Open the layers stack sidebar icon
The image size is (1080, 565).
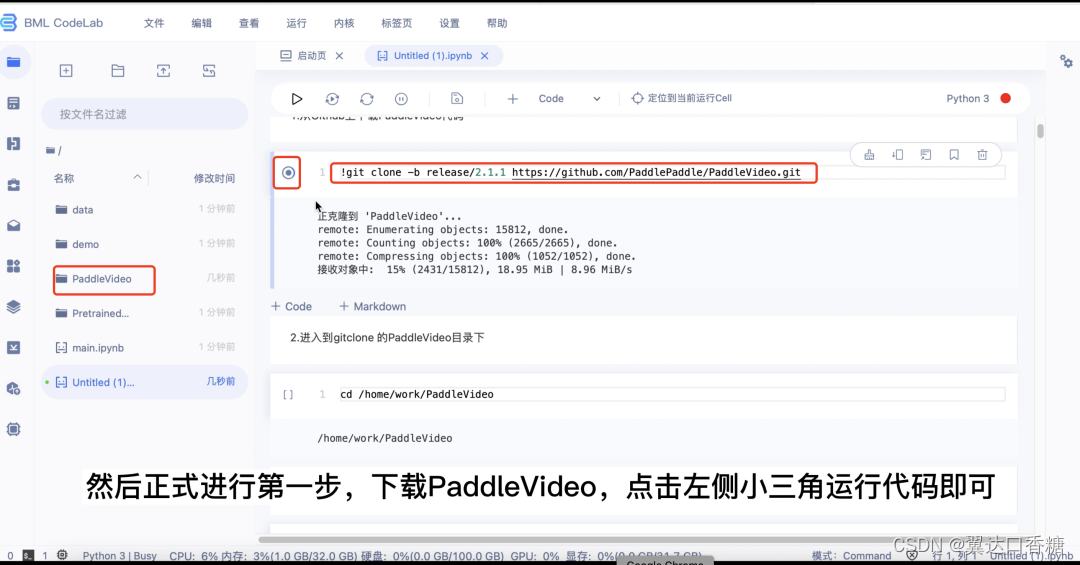(14, 307)
